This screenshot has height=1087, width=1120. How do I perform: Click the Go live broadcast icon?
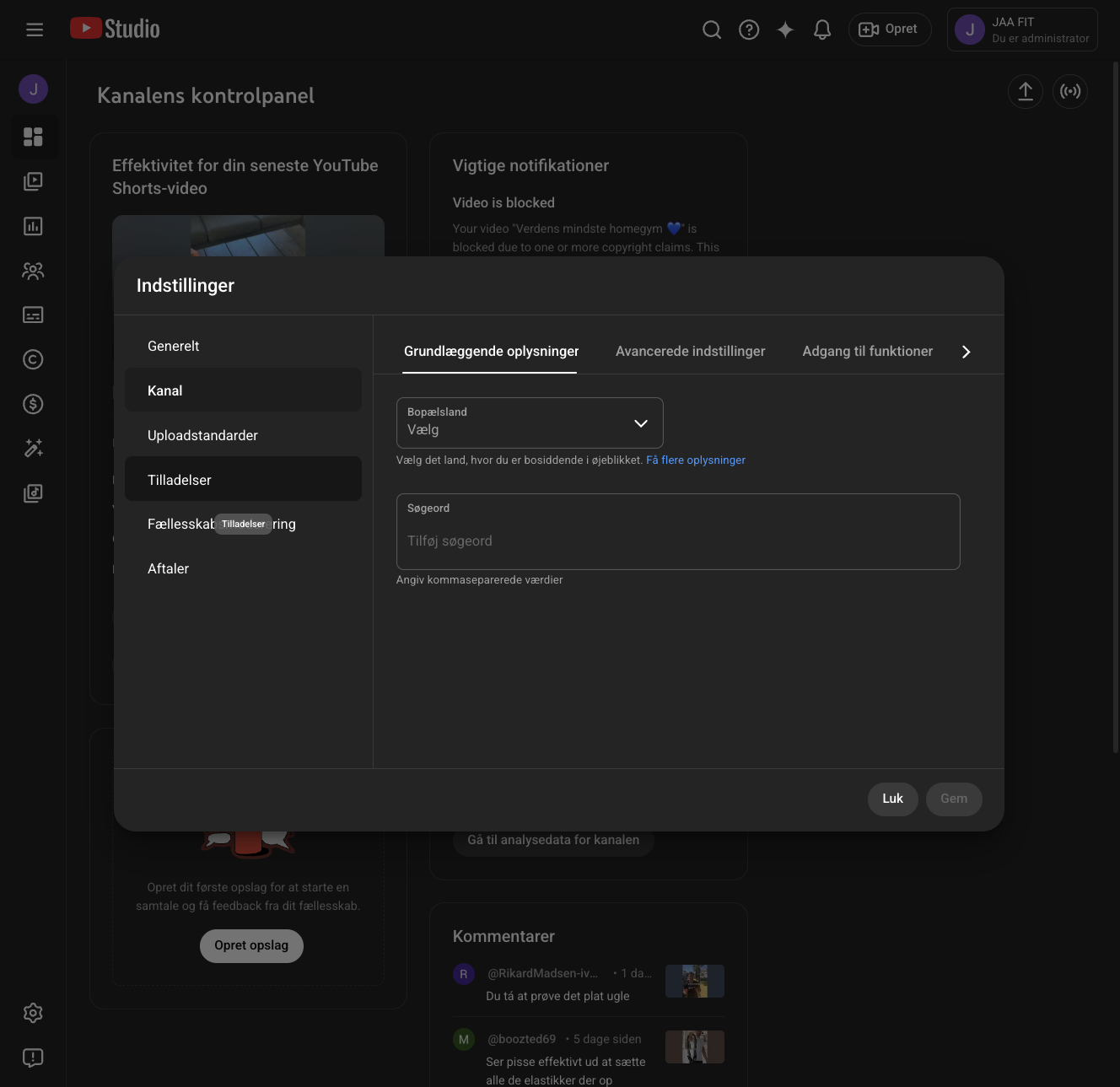click(x=1070, y=91)
